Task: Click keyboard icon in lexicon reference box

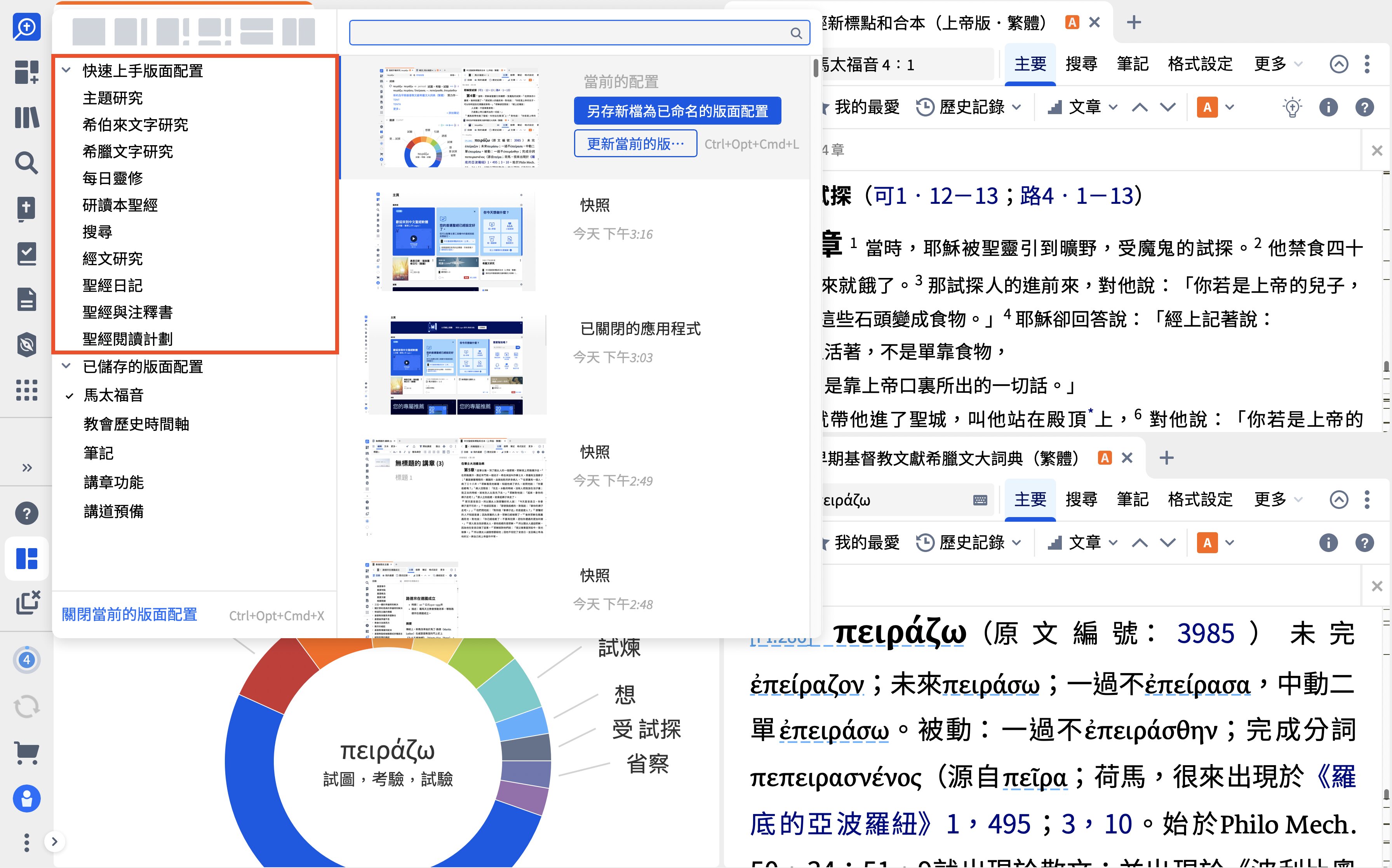Action: click(980, 500)
